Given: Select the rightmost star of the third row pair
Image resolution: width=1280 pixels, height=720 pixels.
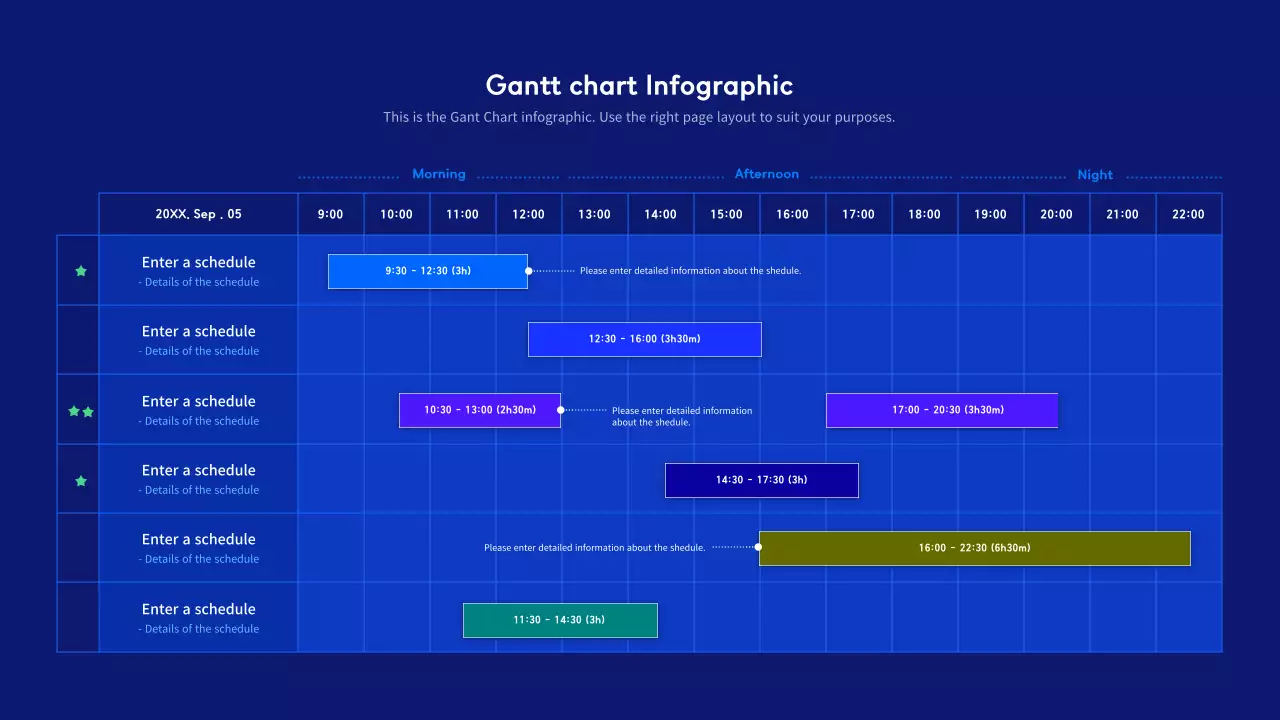Looking at the screenshot, I should [x=87, y=410].
